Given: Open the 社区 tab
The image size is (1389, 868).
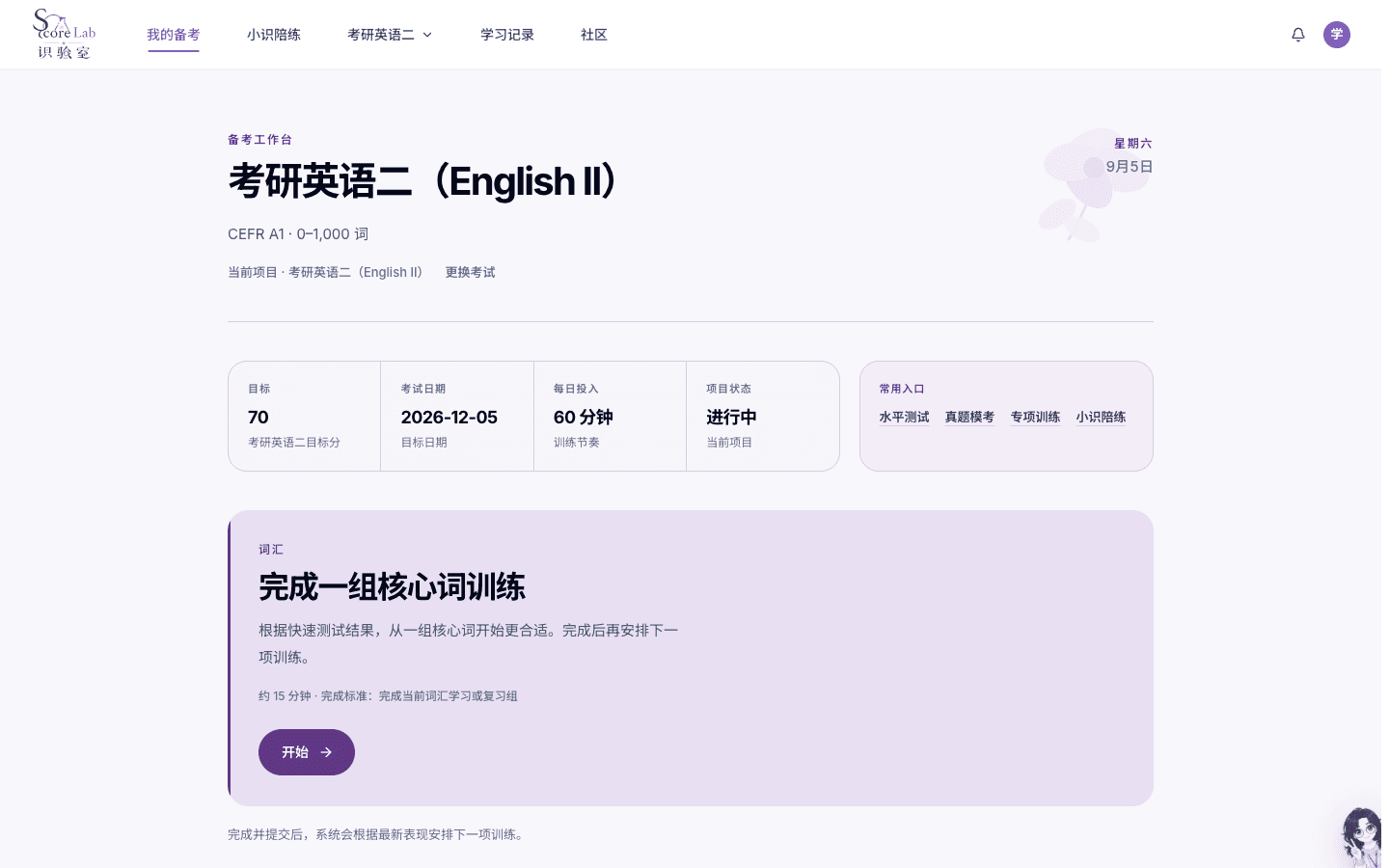Looking at the screenshot, I should [x=594, y=35].
